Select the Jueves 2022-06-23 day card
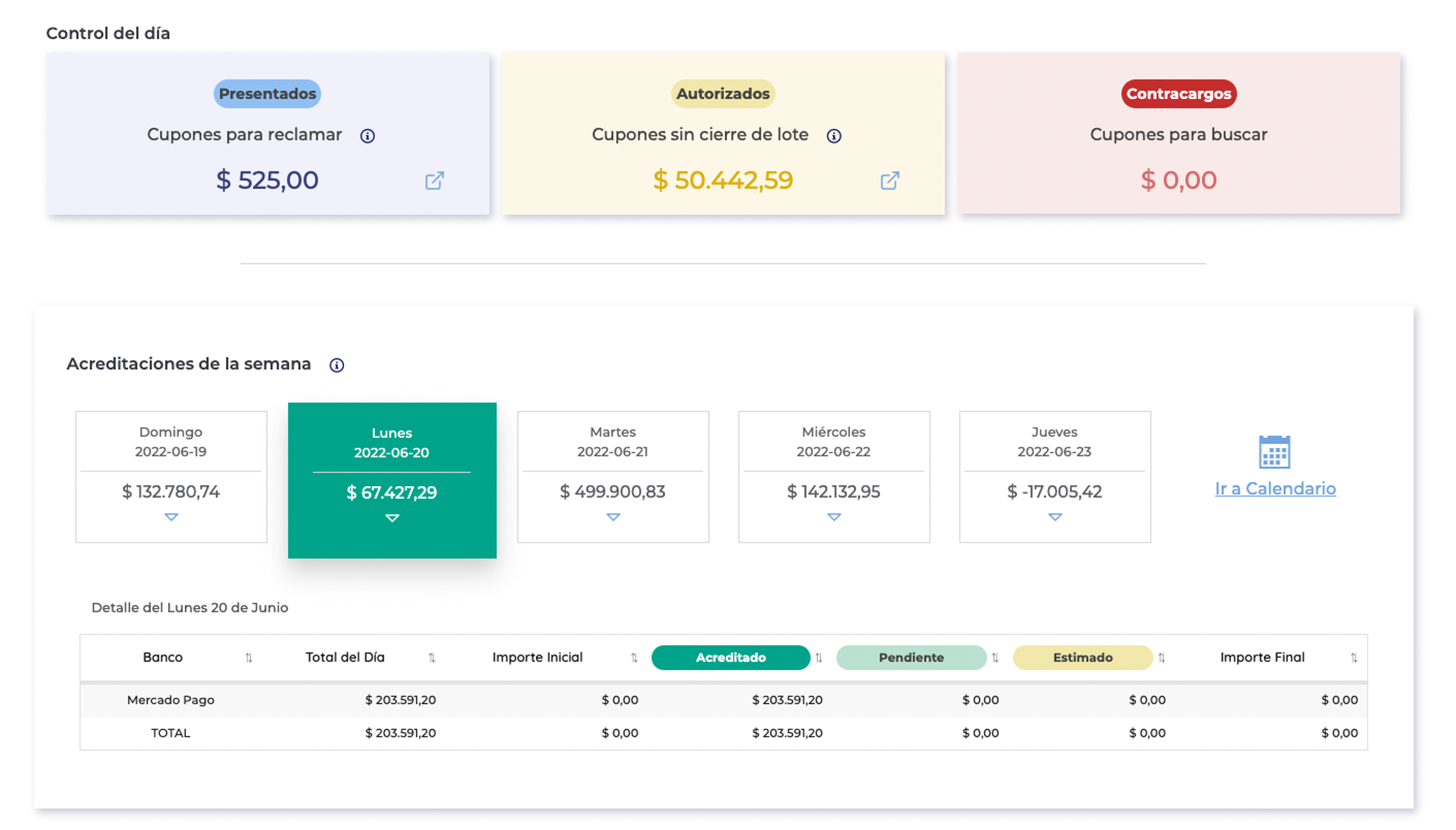 pyautogui.click(x=1055, y=476)
